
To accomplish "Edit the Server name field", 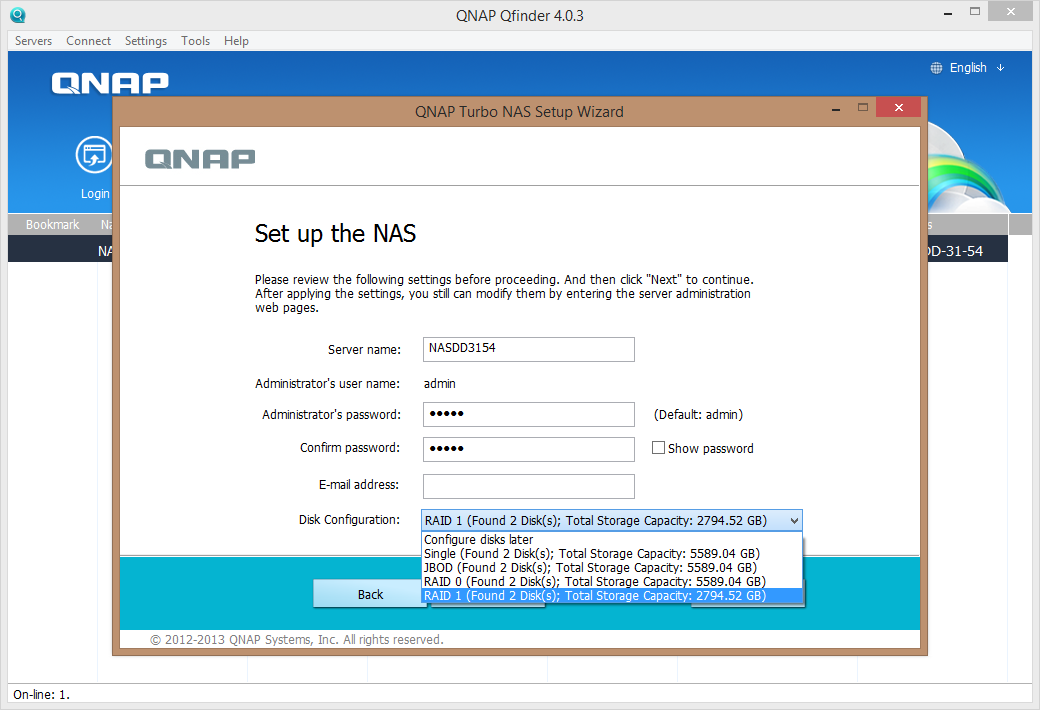I will pyautogui.click(x=529, y=349).
